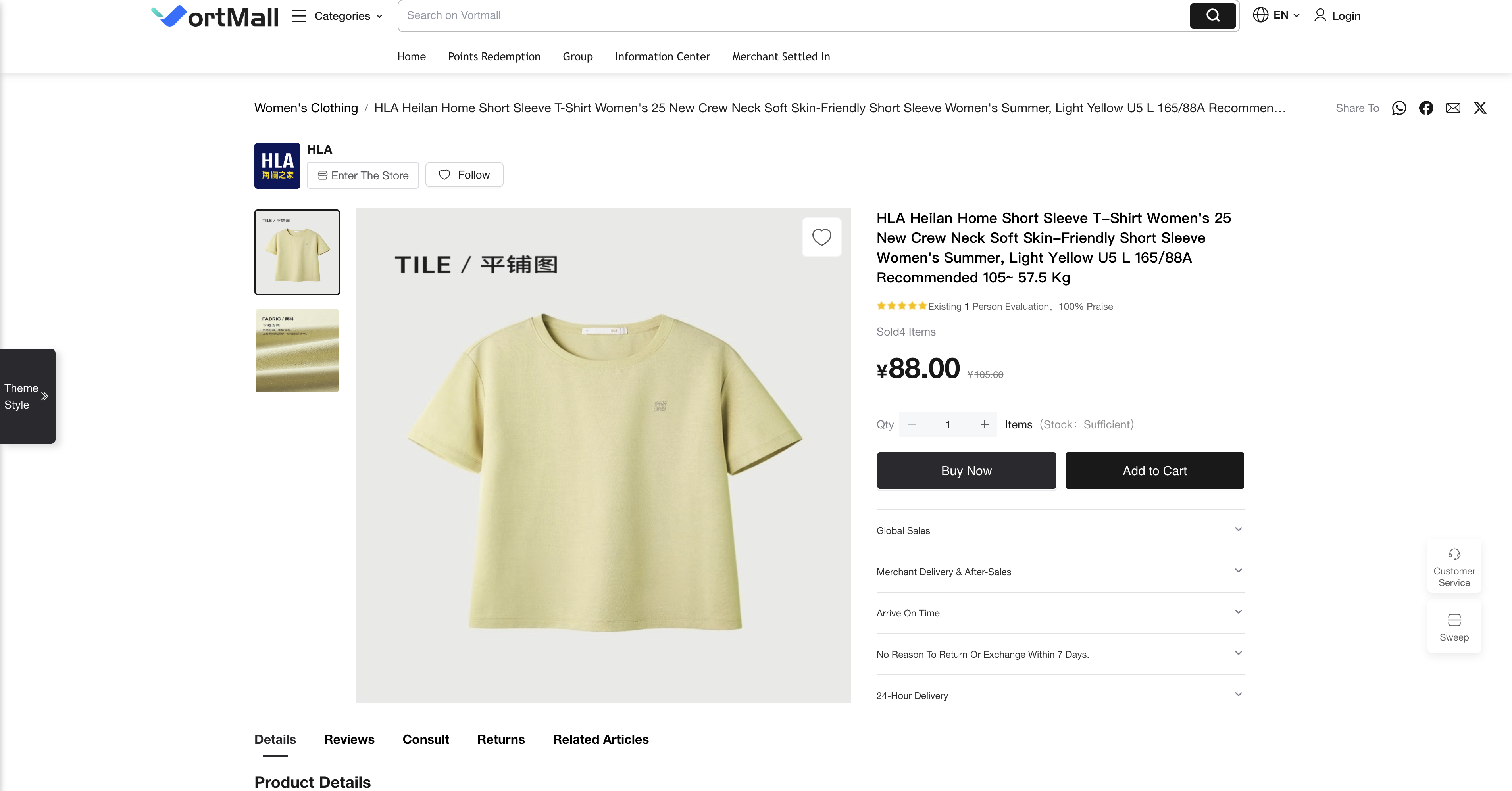Screen dimensions: 1512x791
Task: Share product via WhatsApp icon
Action: click(x=1399, y=108)
